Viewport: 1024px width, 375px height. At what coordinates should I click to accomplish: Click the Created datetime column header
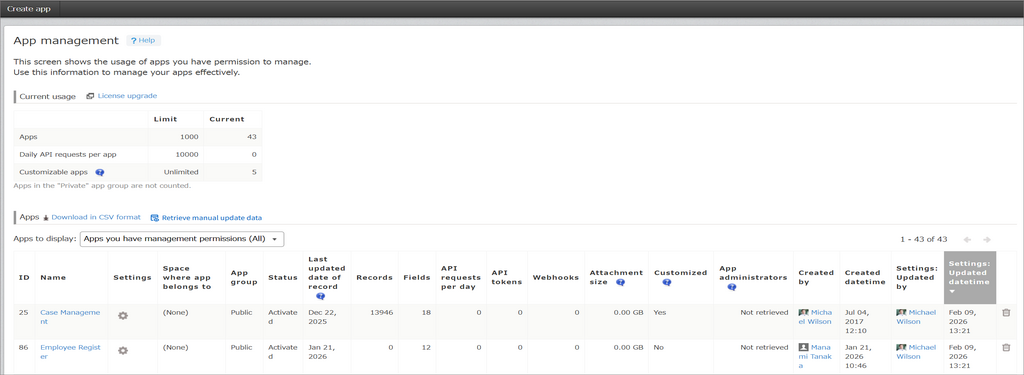[865, 278]
